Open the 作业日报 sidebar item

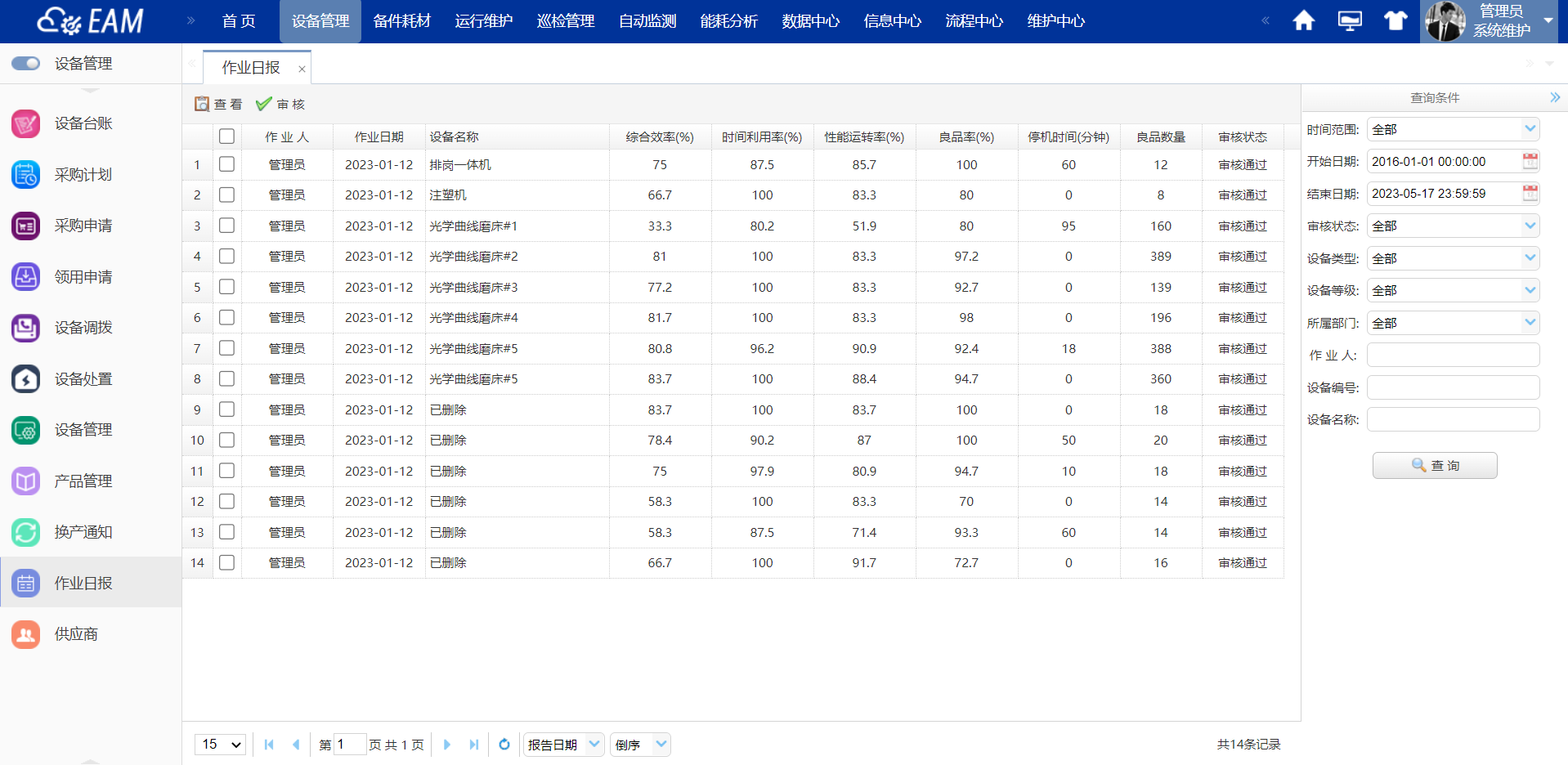coord(90,583)
